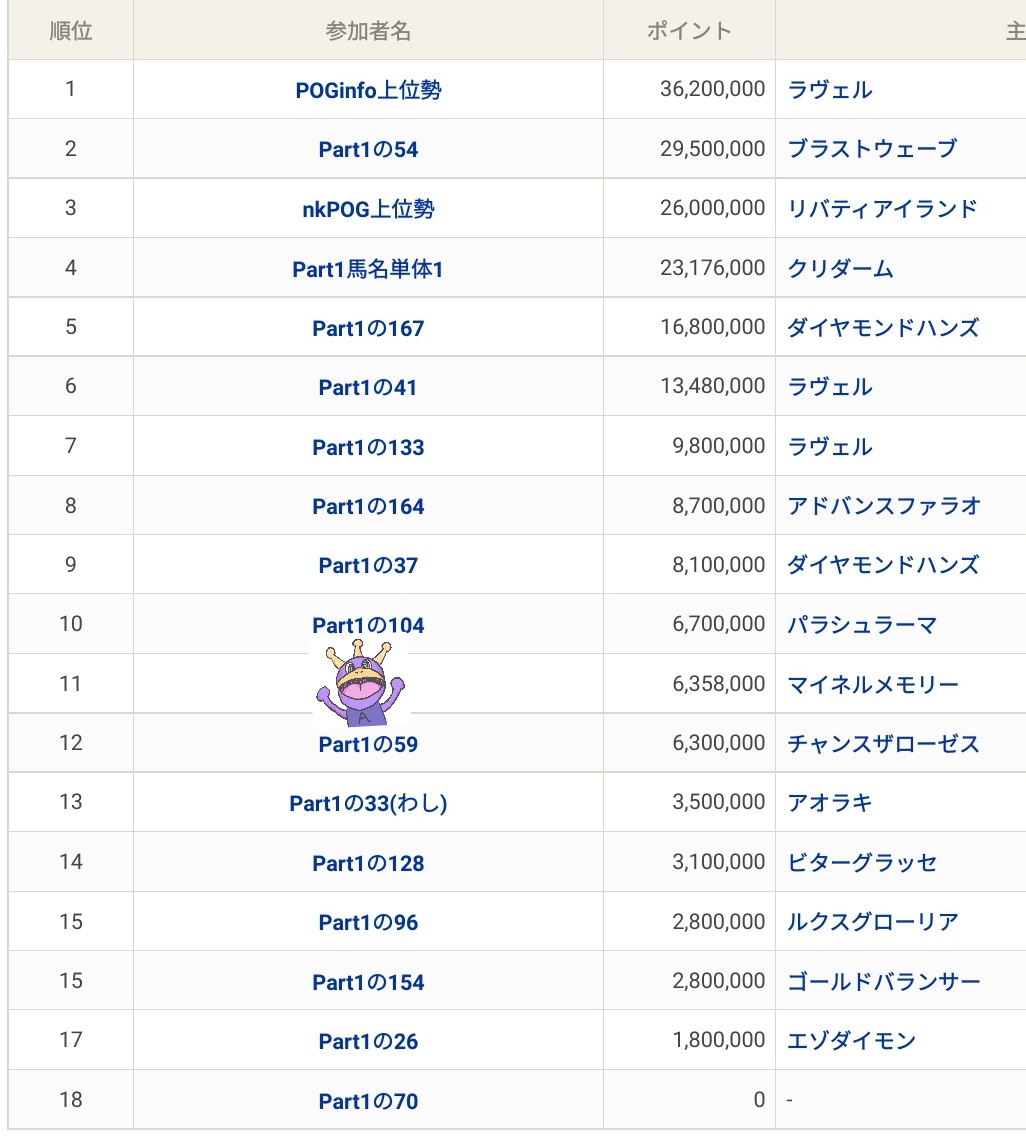Open the マイネルメモリー horse link

click(873, 684)
